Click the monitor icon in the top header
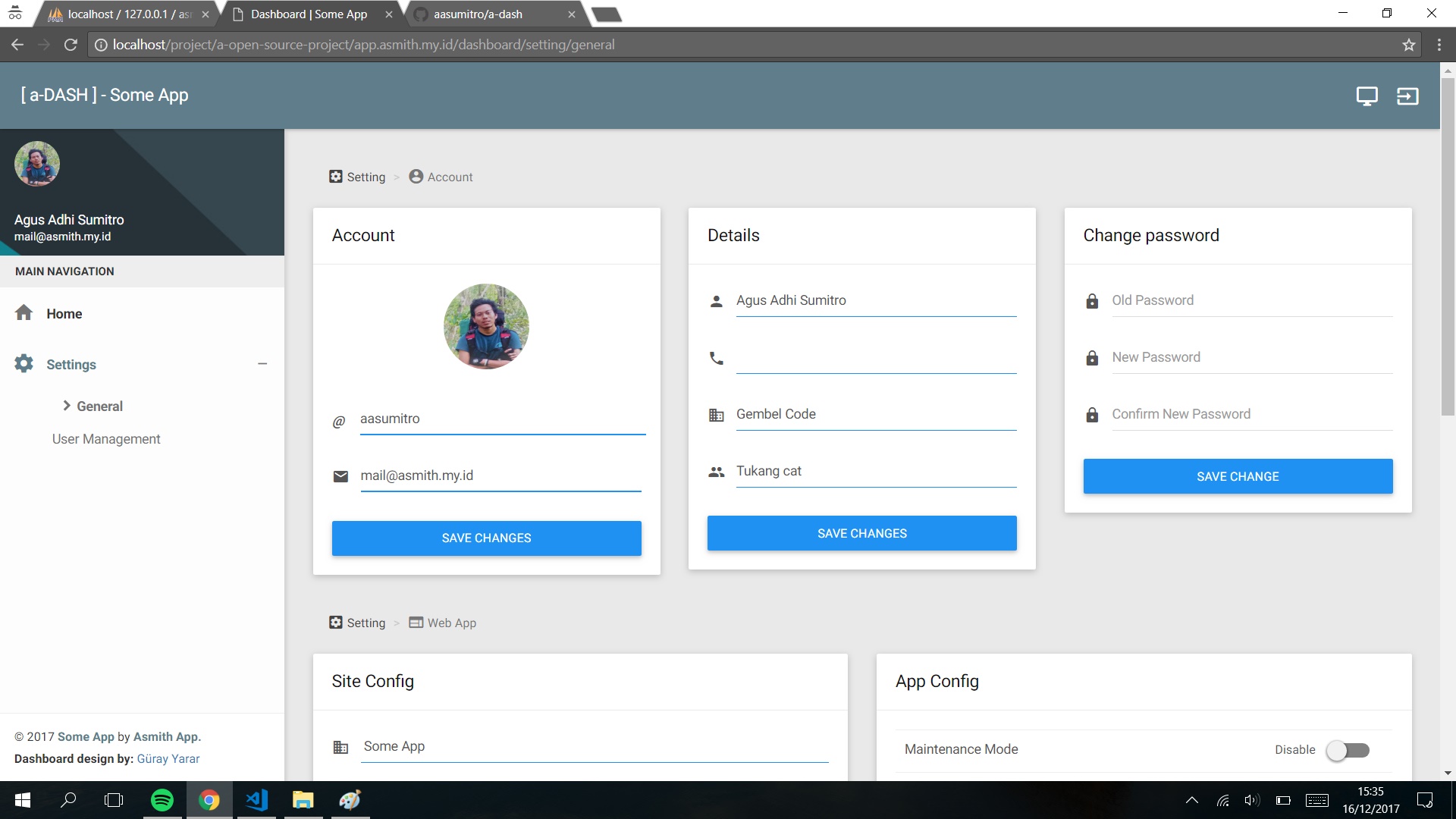The width and height of the screenshot is (1456, 819). coord(1367,96)
